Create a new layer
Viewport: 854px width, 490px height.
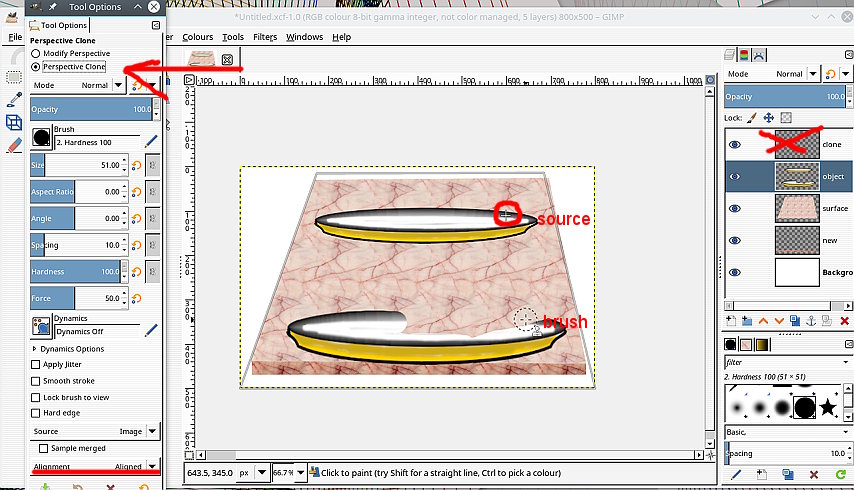click(x=731, y=321)
